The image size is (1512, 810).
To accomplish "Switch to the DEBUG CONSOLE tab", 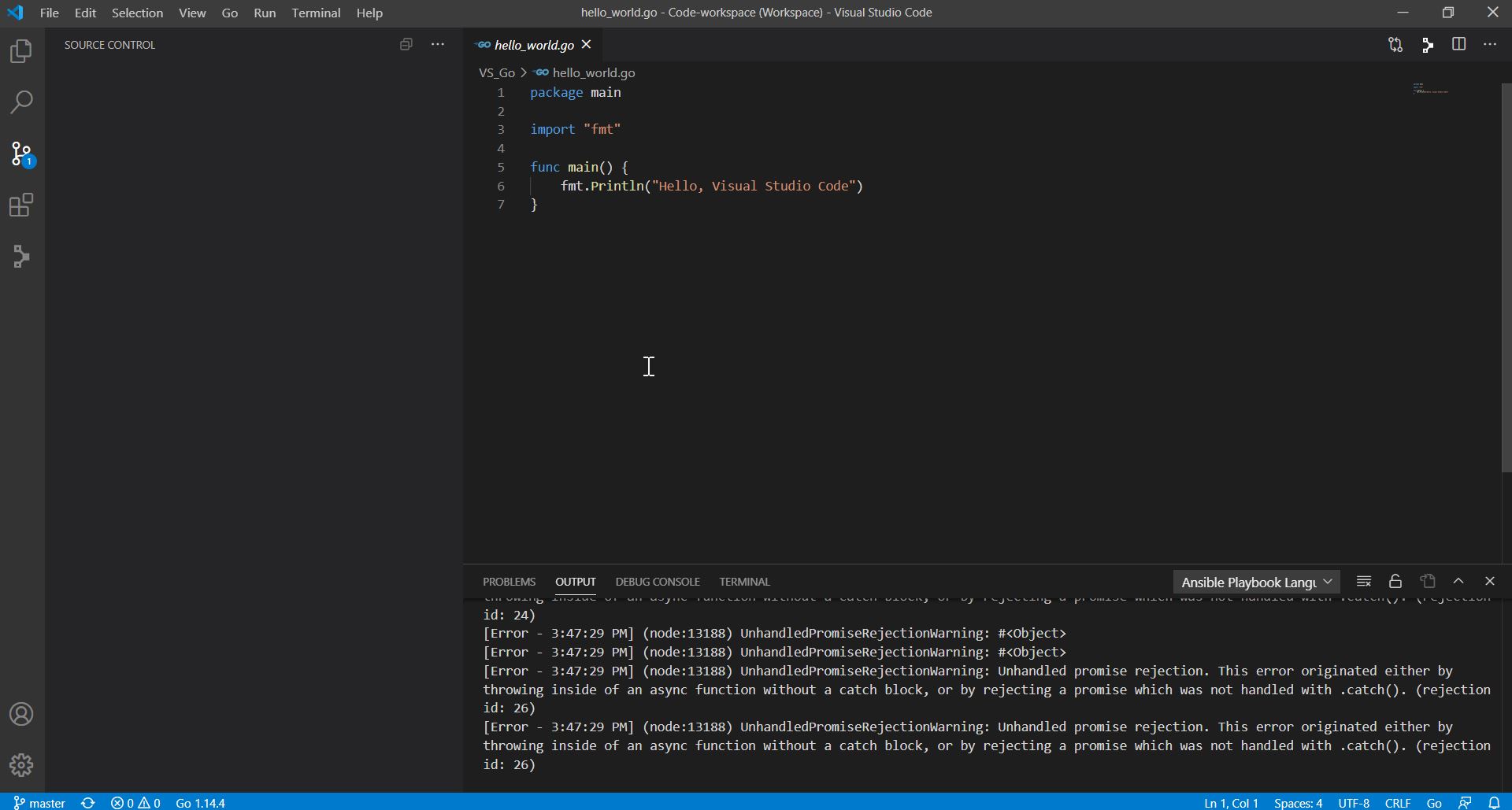I will [658, 581].
